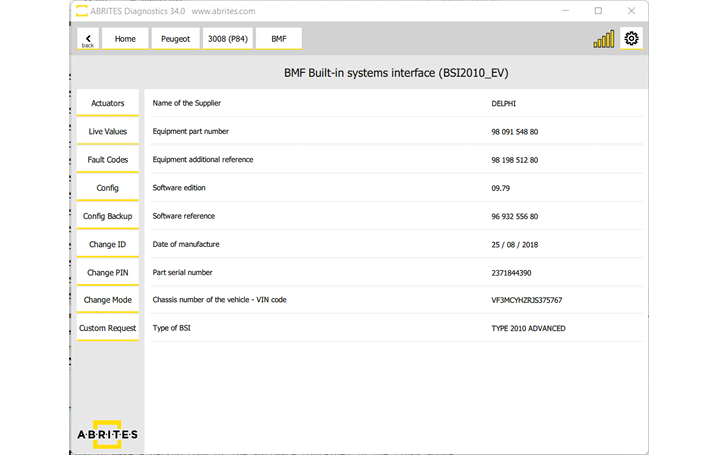
Task: Open the settings gear icon
Action: coord(631,39)
